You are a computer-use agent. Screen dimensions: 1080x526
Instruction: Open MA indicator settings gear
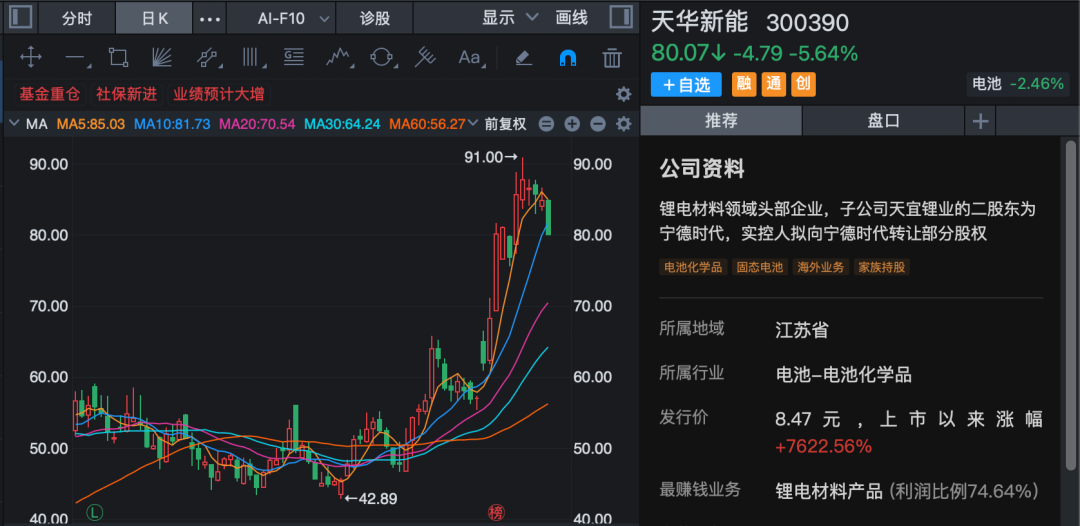(x=624, y=124)
